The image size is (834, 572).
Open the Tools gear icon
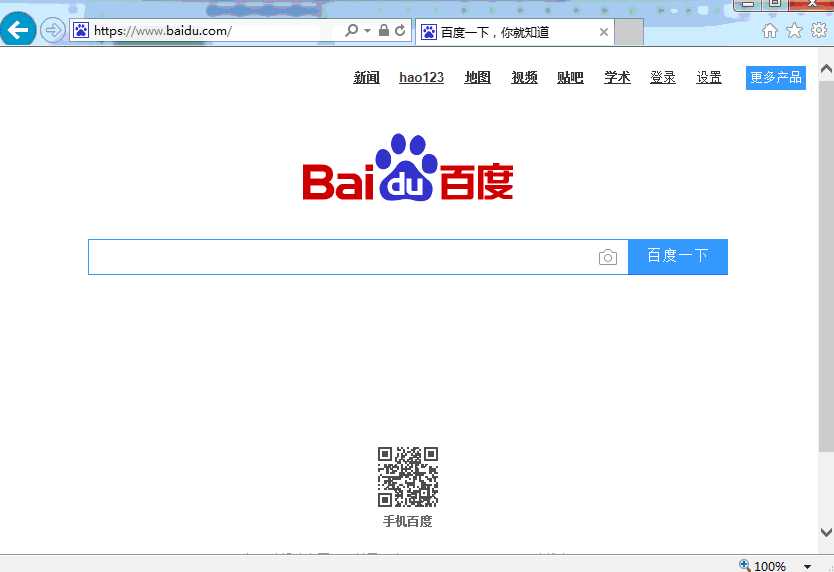pyautogui.click(x=819, y=30)
